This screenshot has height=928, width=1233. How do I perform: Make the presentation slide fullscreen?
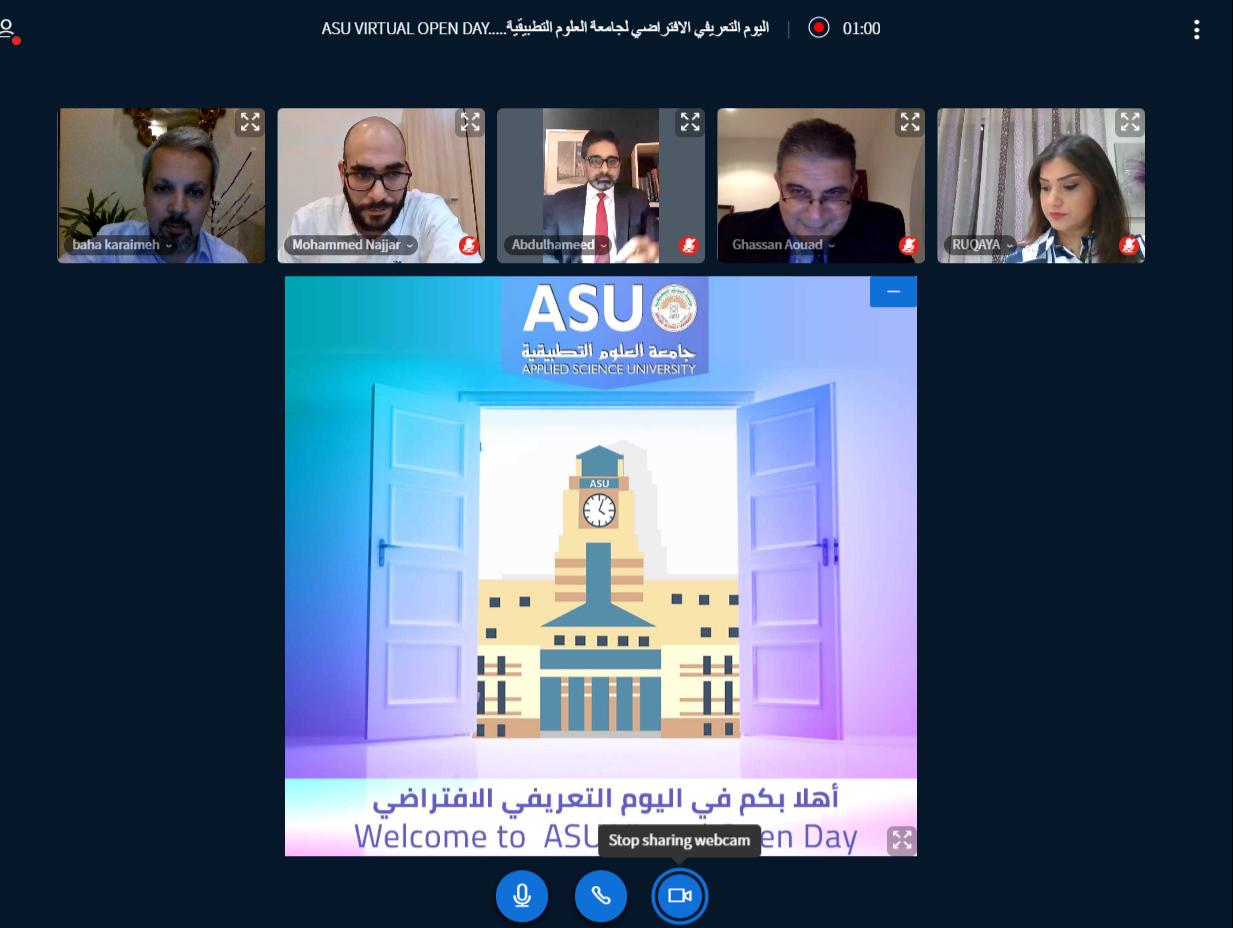click(902, 840)
